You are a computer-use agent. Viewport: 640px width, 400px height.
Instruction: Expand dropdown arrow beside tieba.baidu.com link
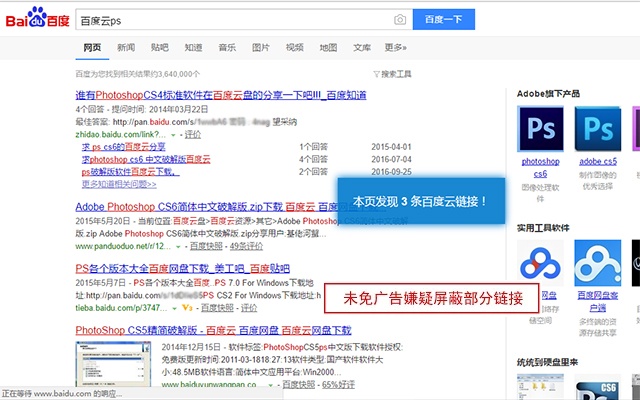pyautogui.click(x=175, y=309)
